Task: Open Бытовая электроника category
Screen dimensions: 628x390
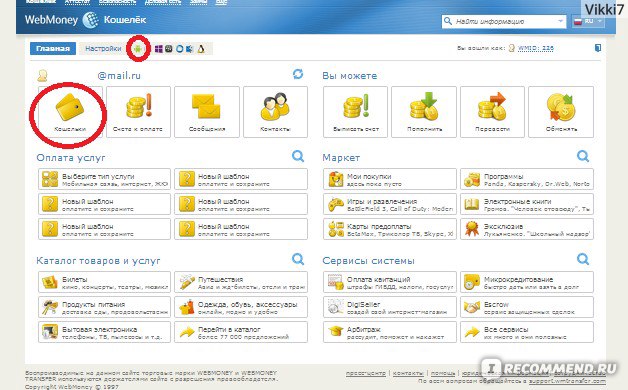Action: point(105,332)
